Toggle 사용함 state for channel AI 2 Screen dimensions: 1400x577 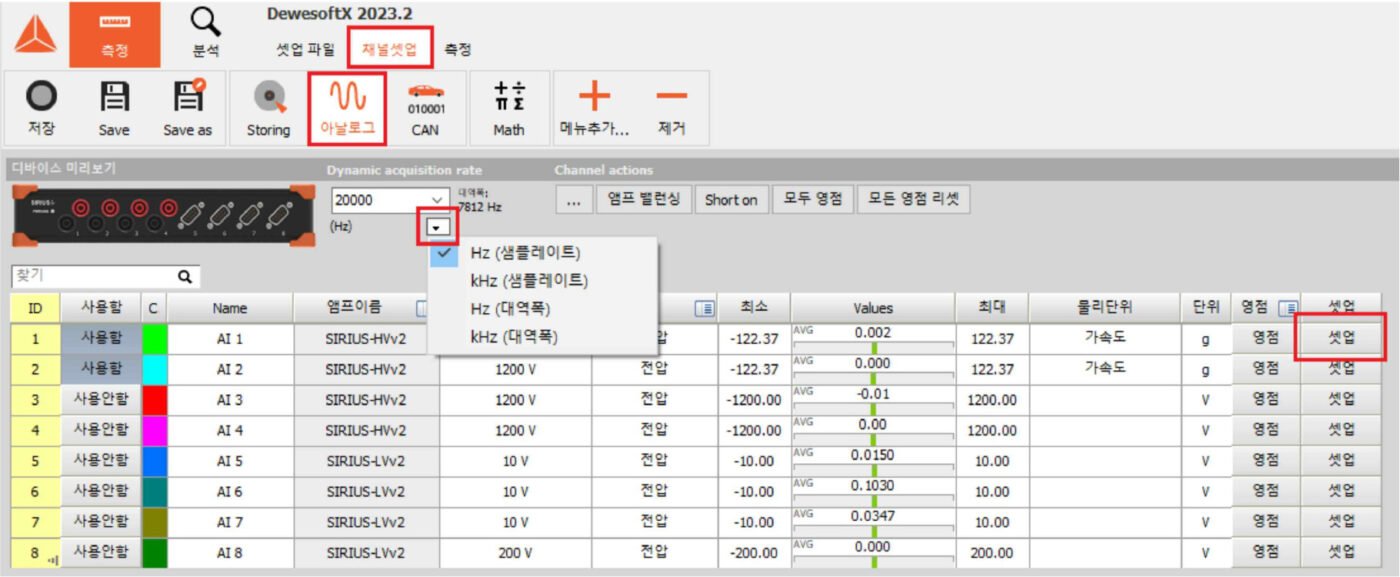(101, 369)
